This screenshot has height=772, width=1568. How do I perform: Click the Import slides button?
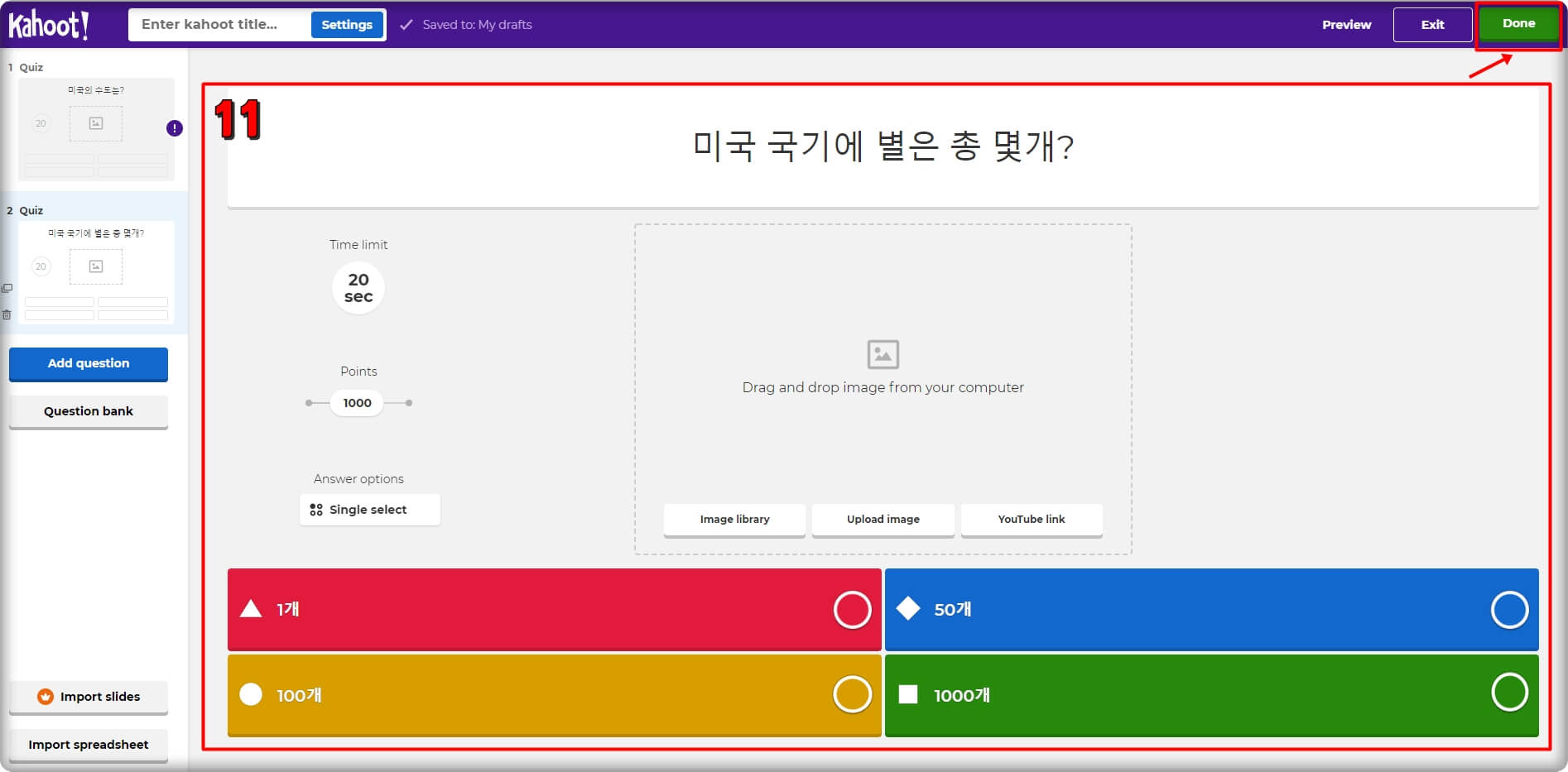(x=89, y=698)
